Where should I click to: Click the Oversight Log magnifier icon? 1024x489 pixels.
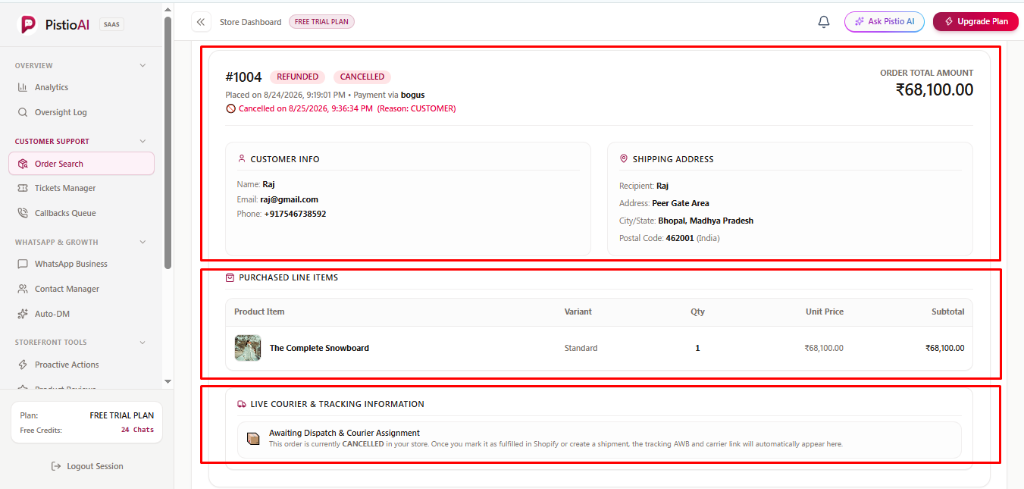(22, 112)
